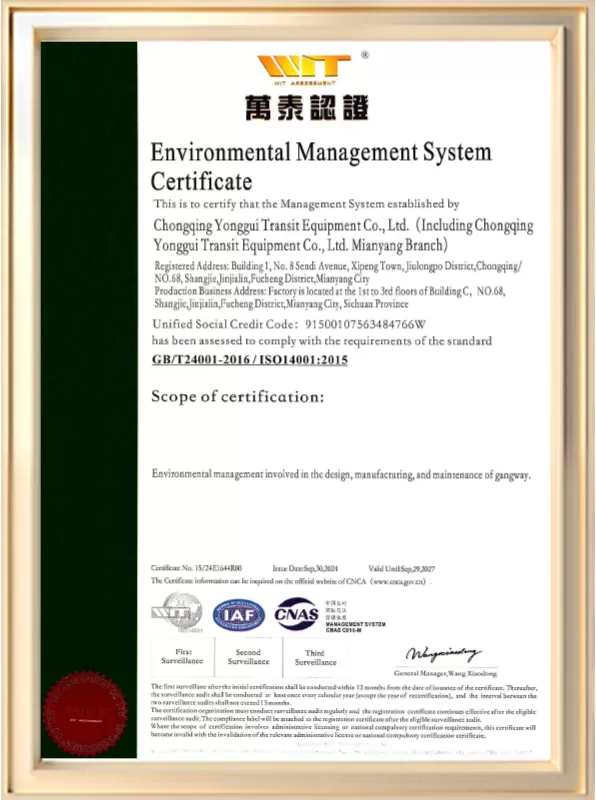Click 'MANAGEMENT SYSTEM CNAS' label beside CNAS logo

356,627
